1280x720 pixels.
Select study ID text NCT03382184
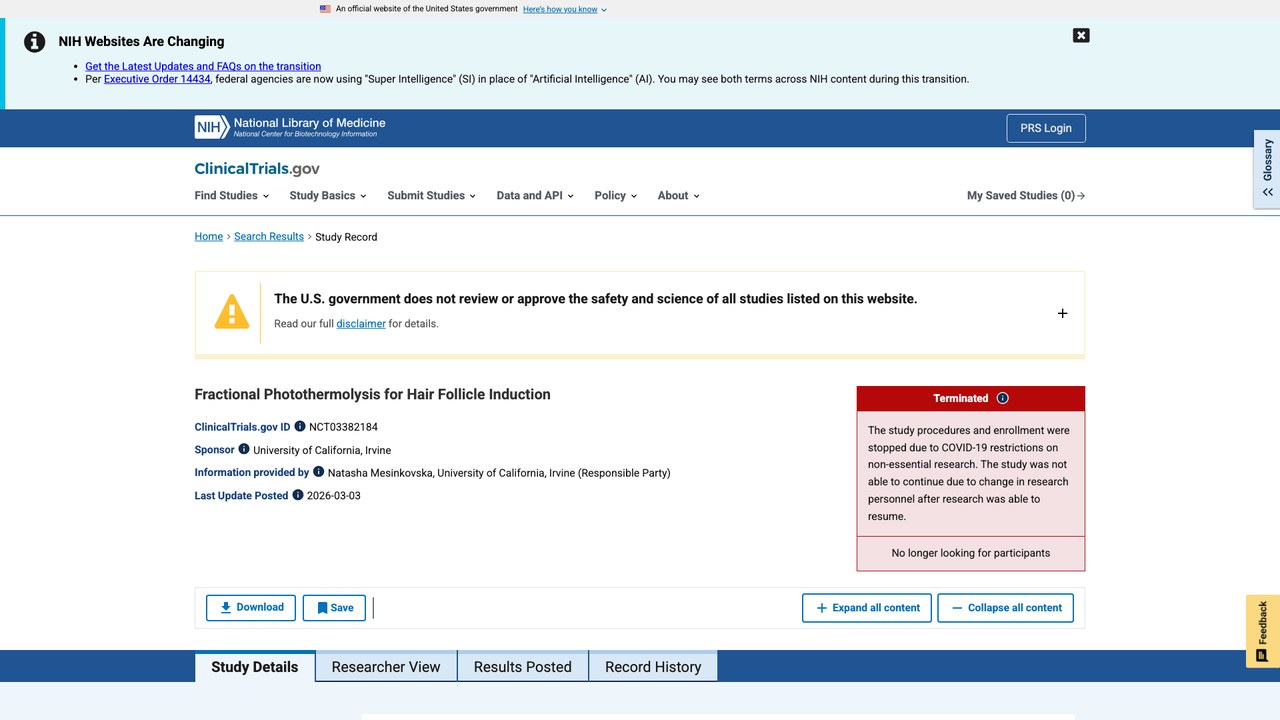[x=343, y=427]
